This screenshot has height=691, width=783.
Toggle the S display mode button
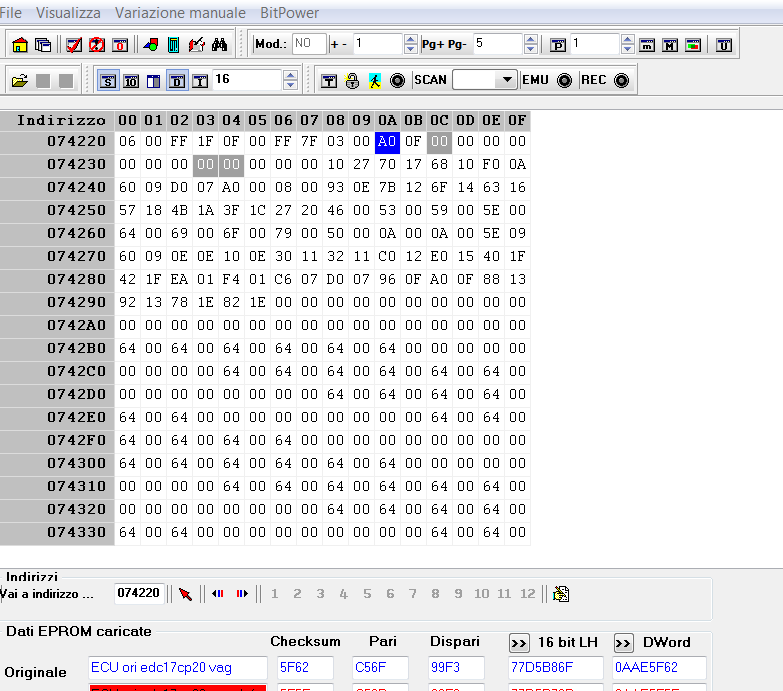pos(107,80)
